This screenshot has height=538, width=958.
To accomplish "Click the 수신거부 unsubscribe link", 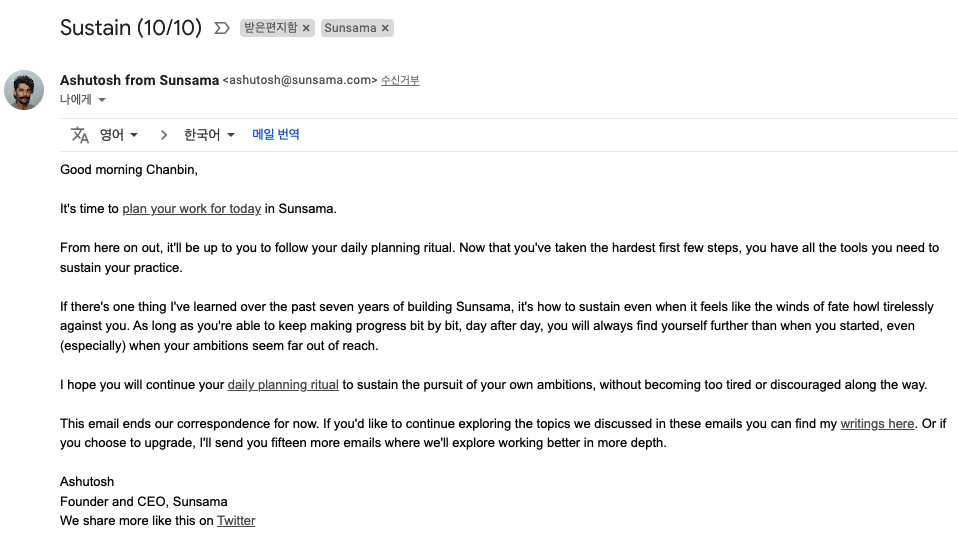I will point(400,80).
